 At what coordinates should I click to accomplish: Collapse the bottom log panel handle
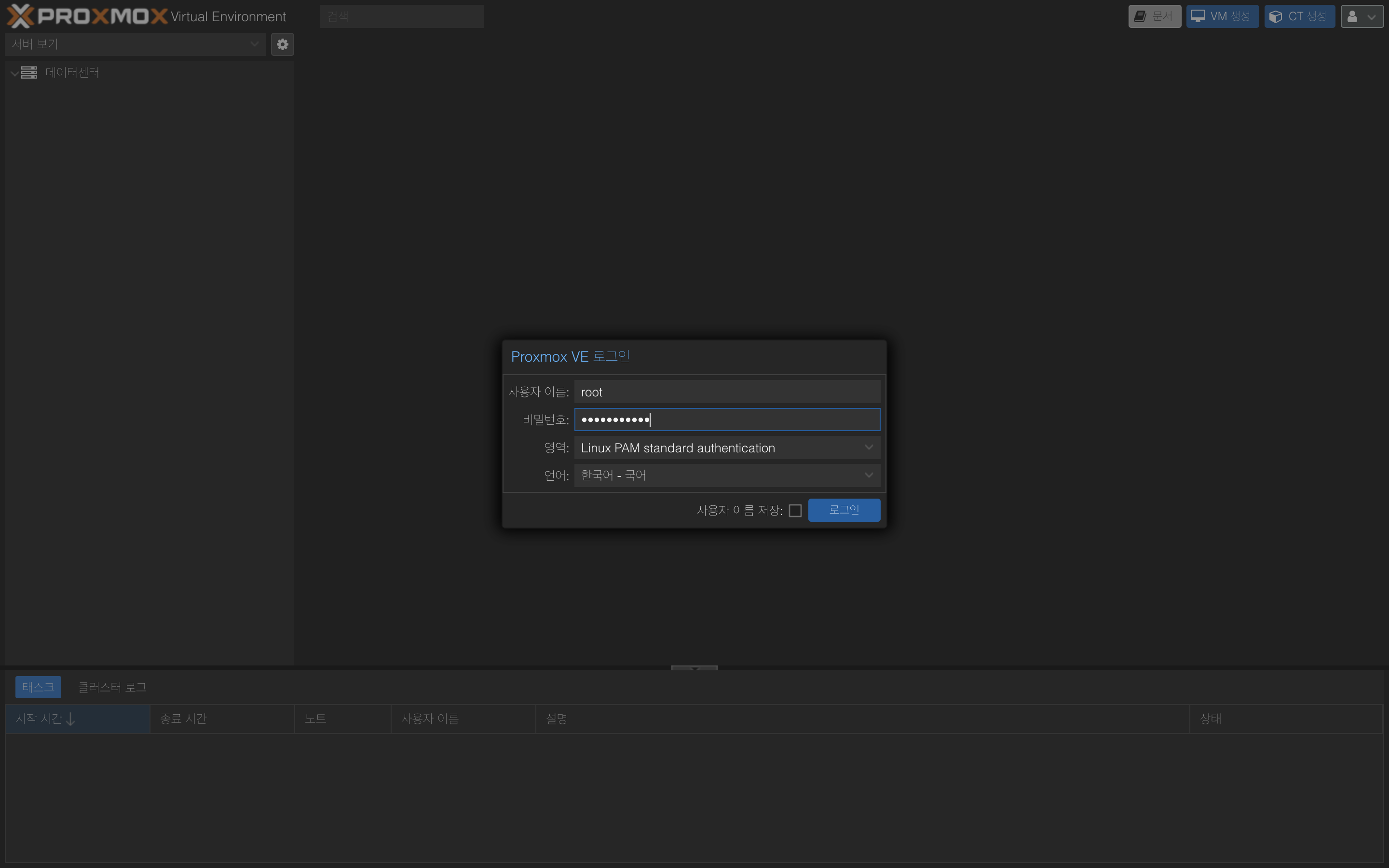tap(694, 668)
